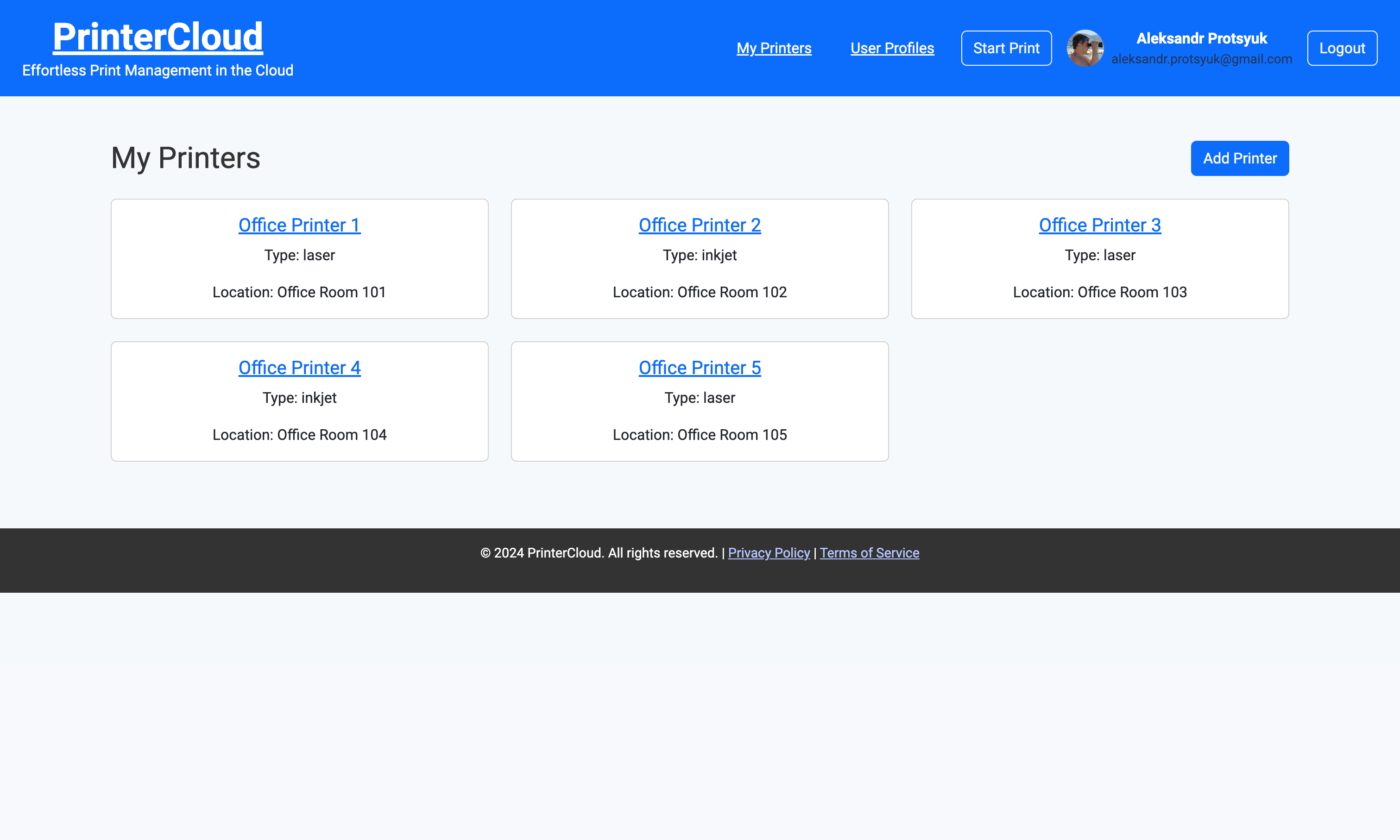Go to User Profiles page
Screen dimensions: 1400x840
pos(892,48)
